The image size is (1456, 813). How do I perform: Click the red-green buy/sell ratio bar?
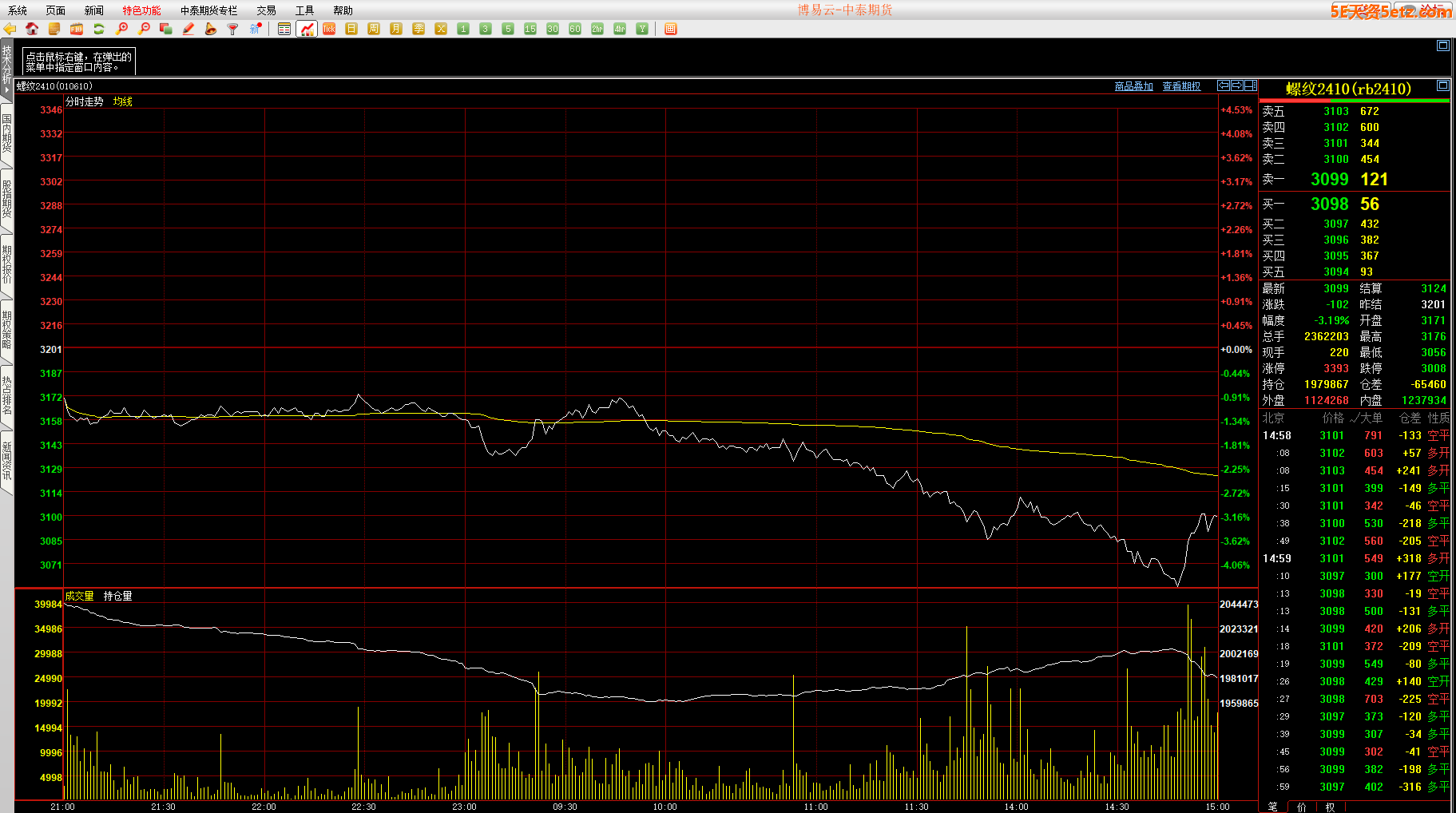click(x=1354, y=101)
